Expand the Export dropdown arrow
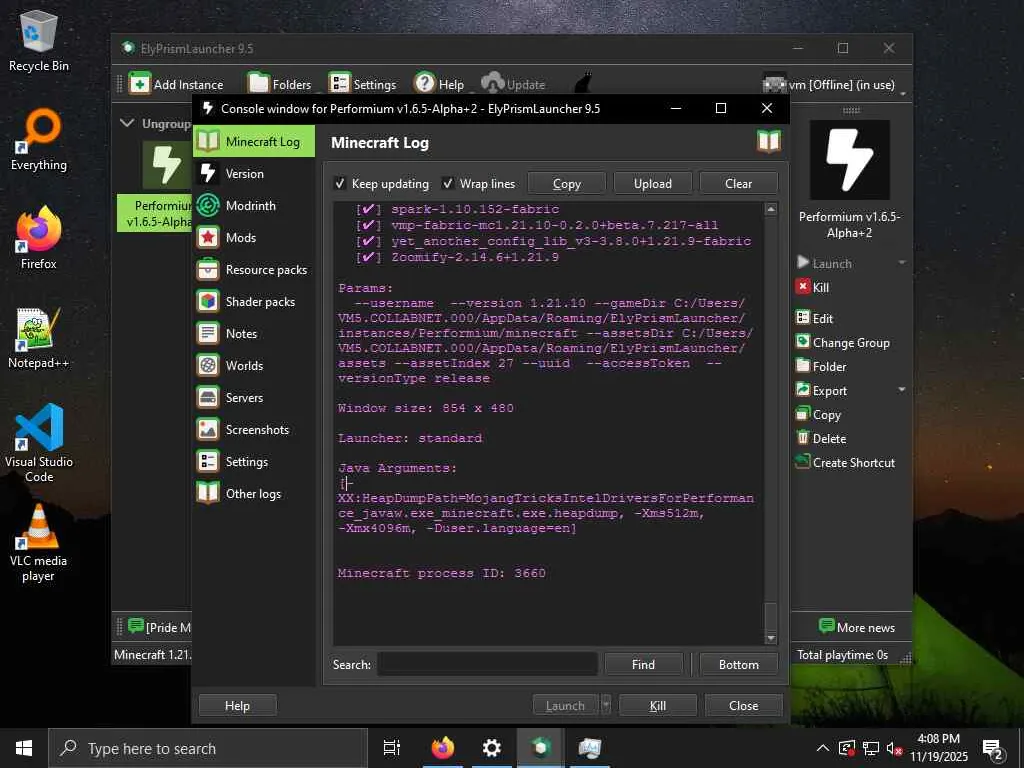The width and height of the screenshot is (1024, 768). 902,390
